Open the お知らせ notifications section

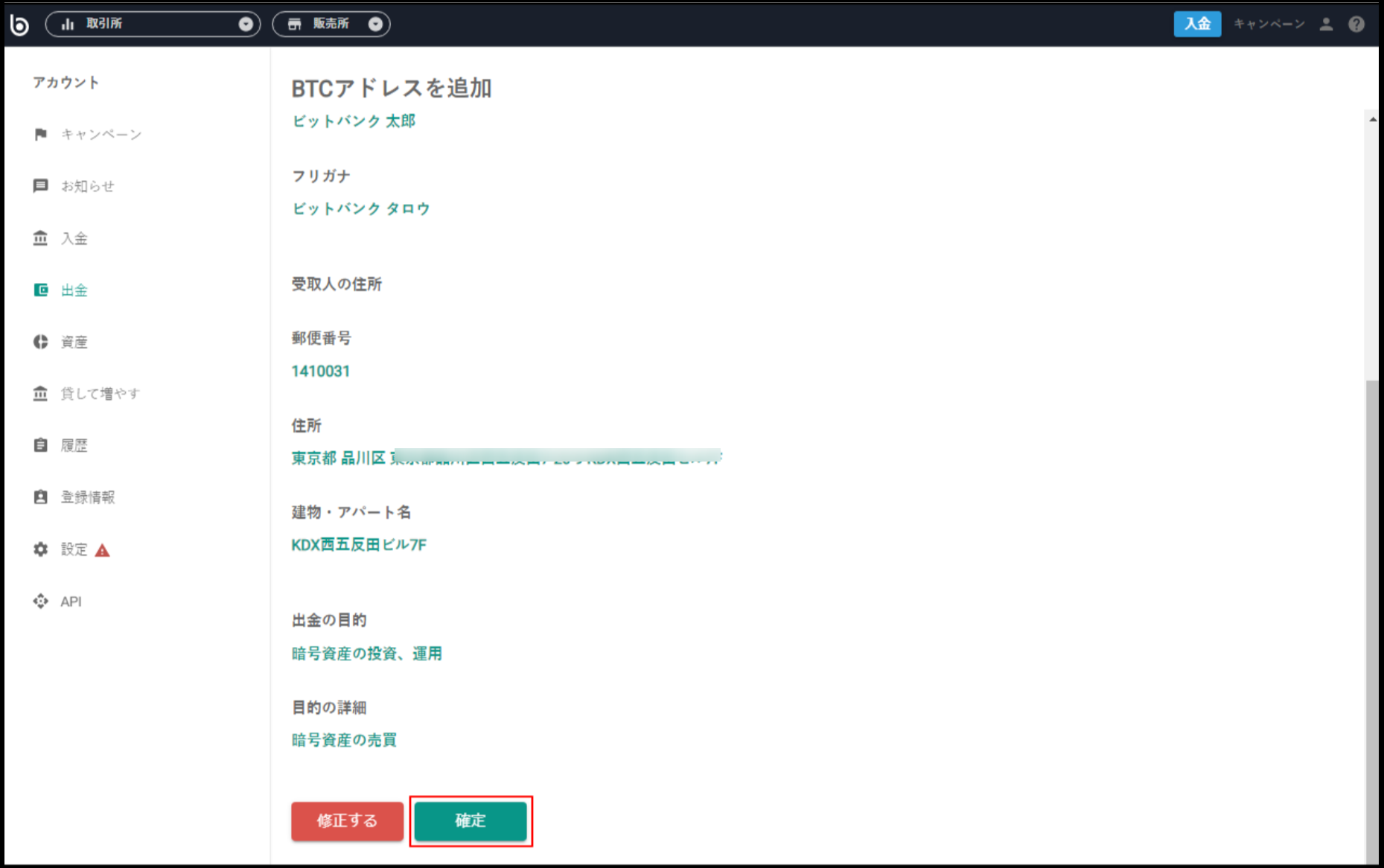coord(42,186)
